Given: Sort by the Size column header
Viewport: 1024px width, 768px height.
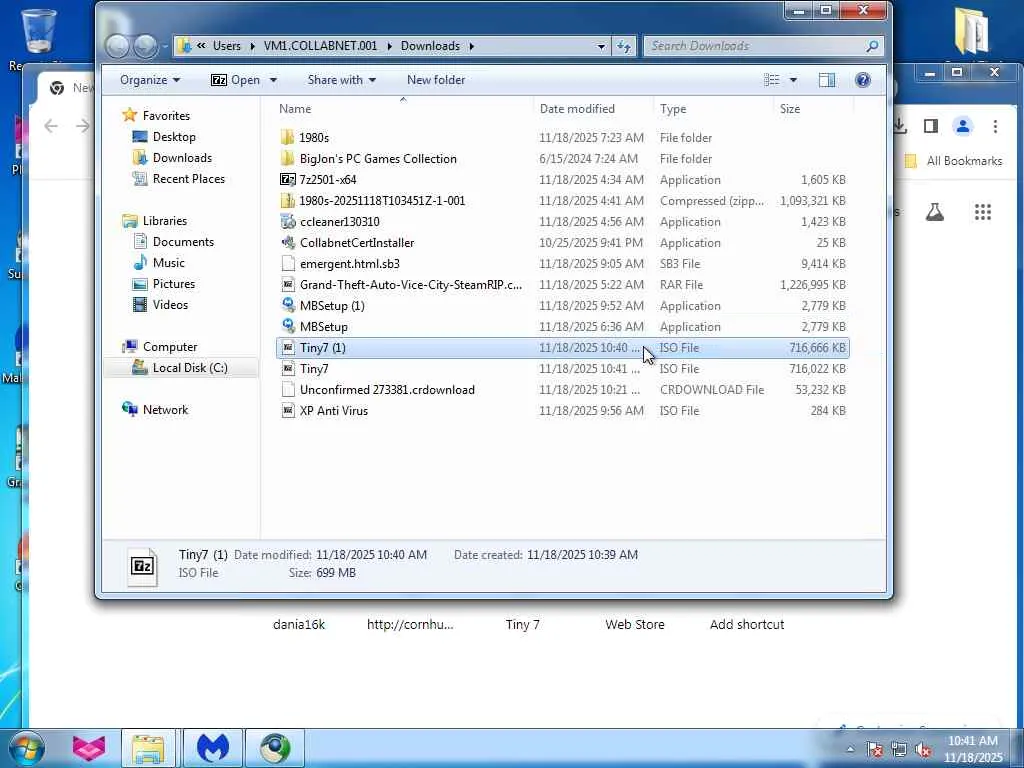Looking at the screenshot, I should 812,108.
